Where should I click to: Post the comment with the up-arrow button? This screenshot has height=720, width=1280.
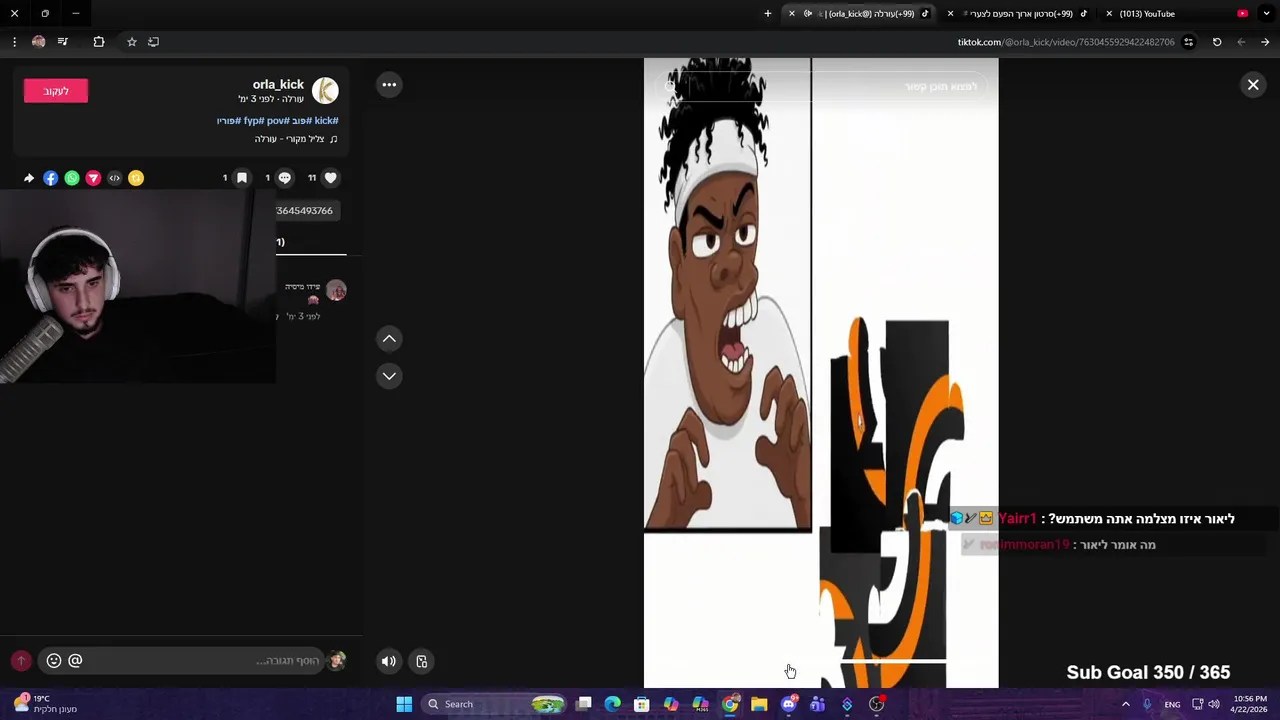21,661
